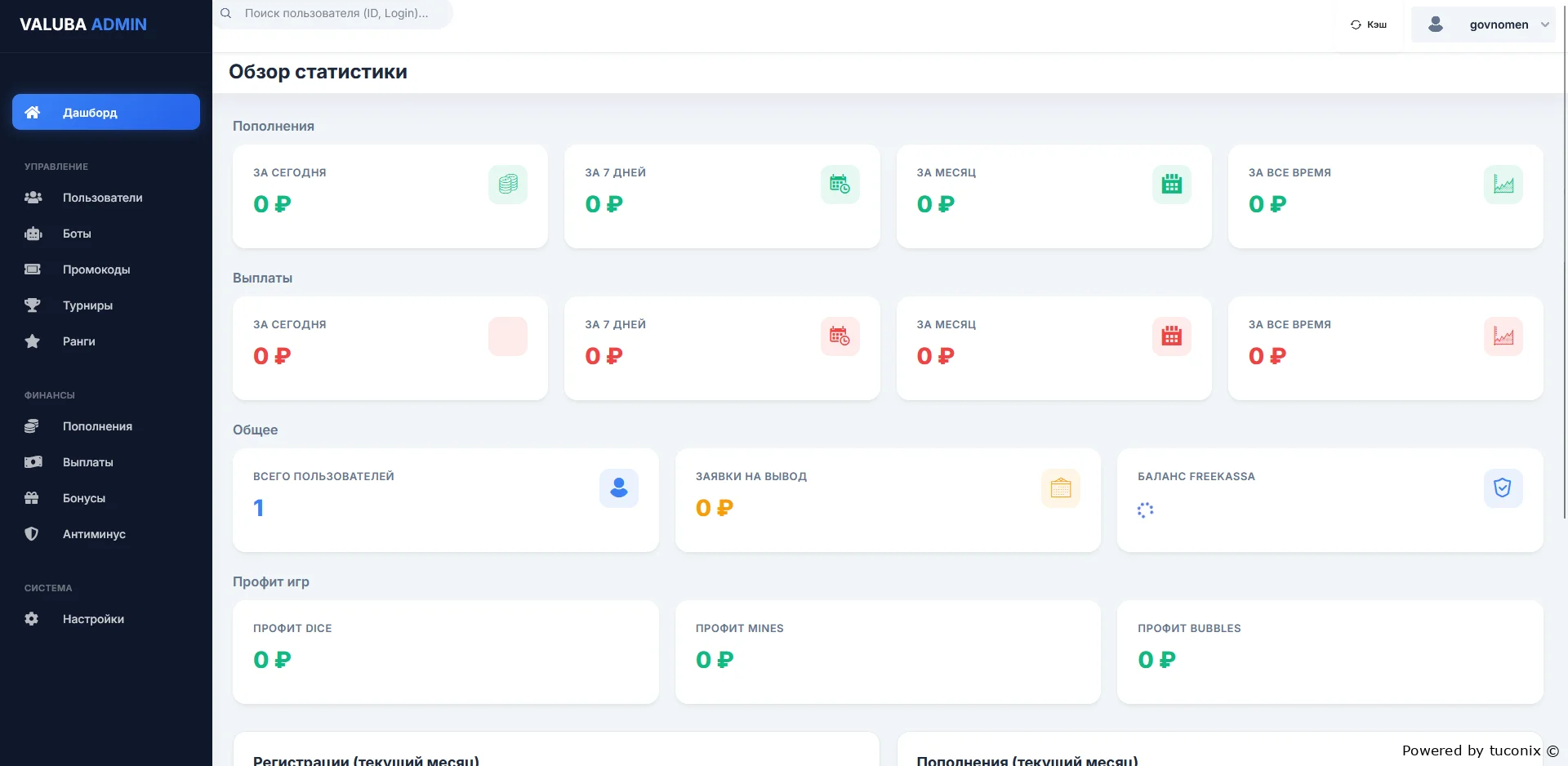Click the VALUBA ADMIN logo link
1568x766 pixels.
[83, 24]
